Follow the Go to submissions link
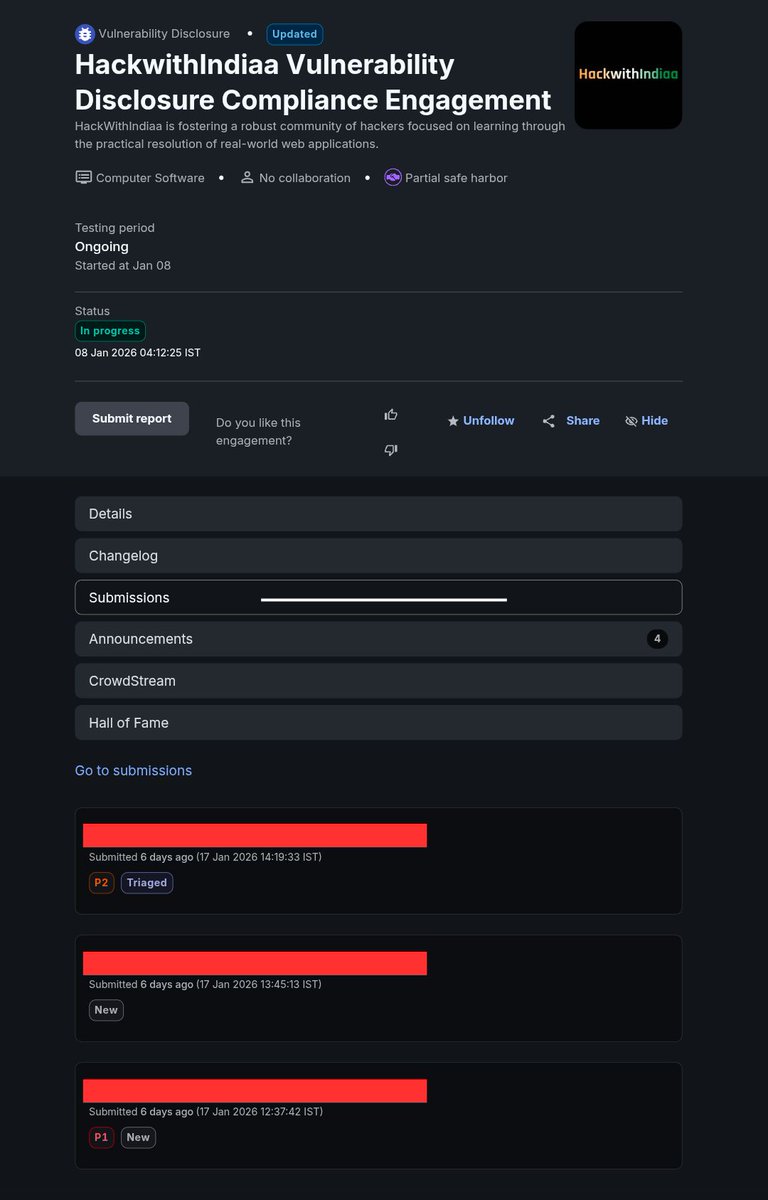The image size is (768, 1200). click(133, 771)
